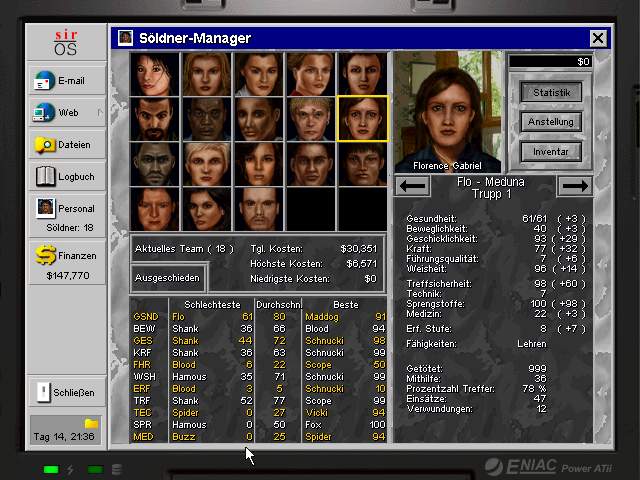This screenshot has height=480, width=640.
Task: Close the Söldner-Manager window
Action: click(598, 38)
